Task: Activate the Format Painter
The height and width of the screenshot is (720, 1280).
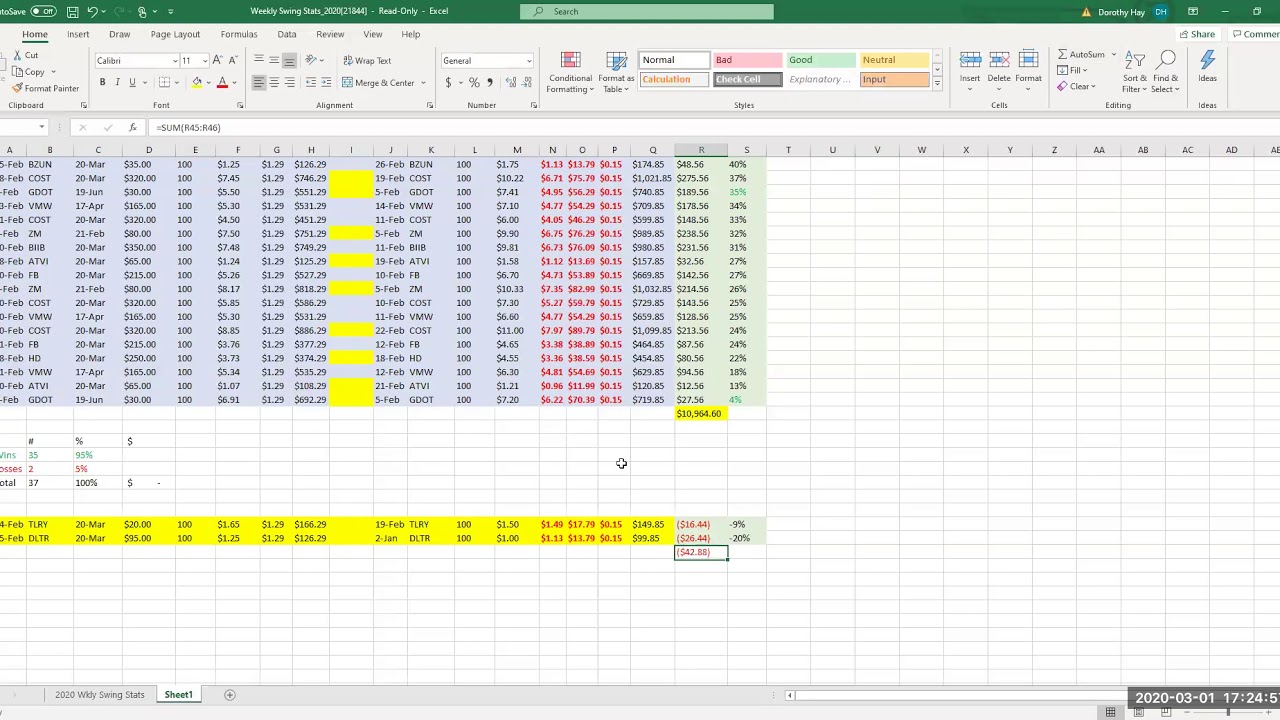Action: [45, 88]
